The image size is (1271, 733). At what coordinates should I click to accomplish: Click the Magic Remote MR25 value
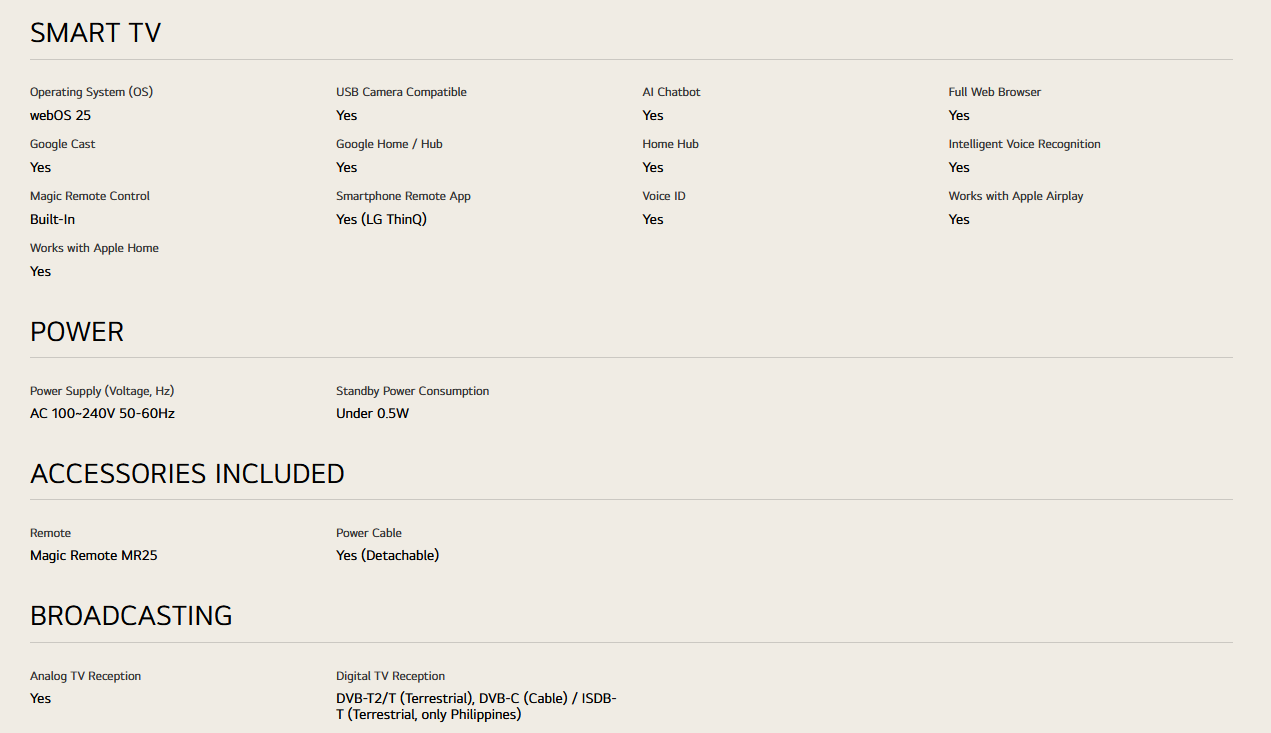[x=93, y=555]
